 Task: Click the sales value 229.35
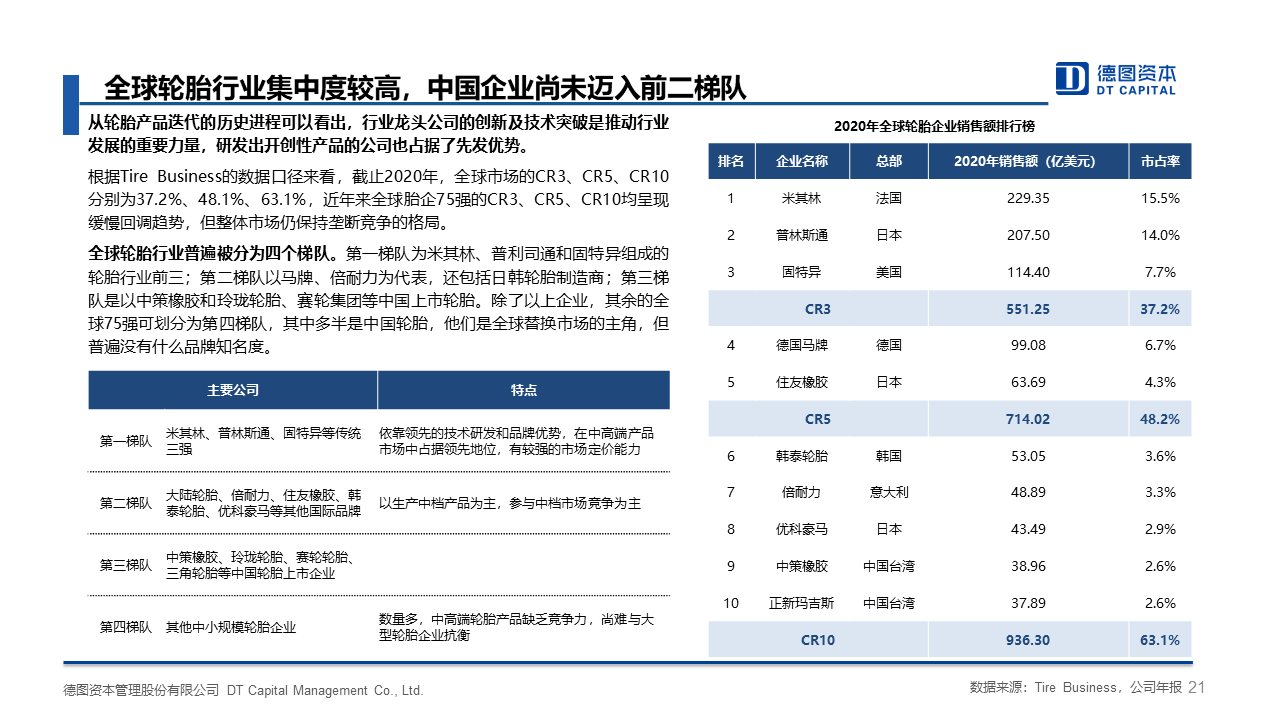click(x=1029, y=198)
